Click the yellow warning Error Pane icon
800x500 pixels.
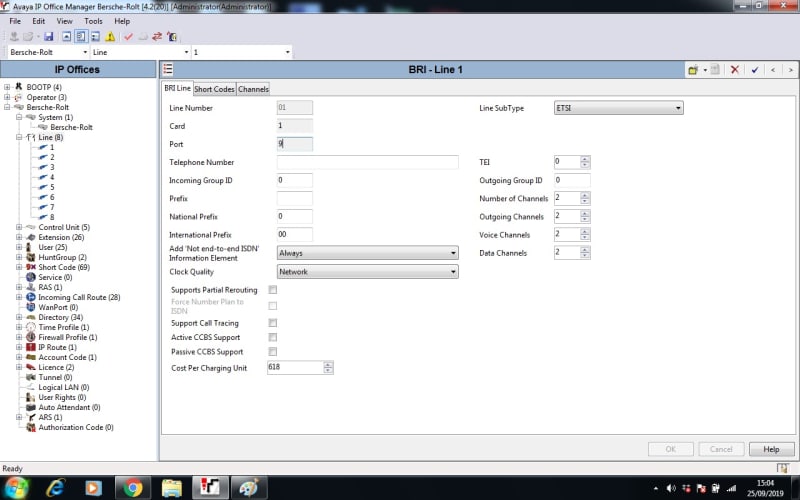pyautogui.click(x=110, y=37)
